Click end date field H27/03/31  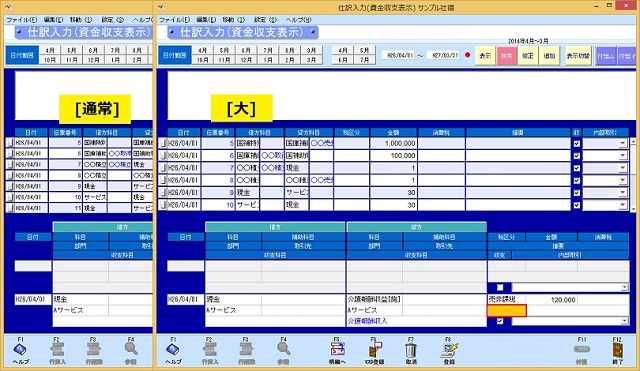443,55
